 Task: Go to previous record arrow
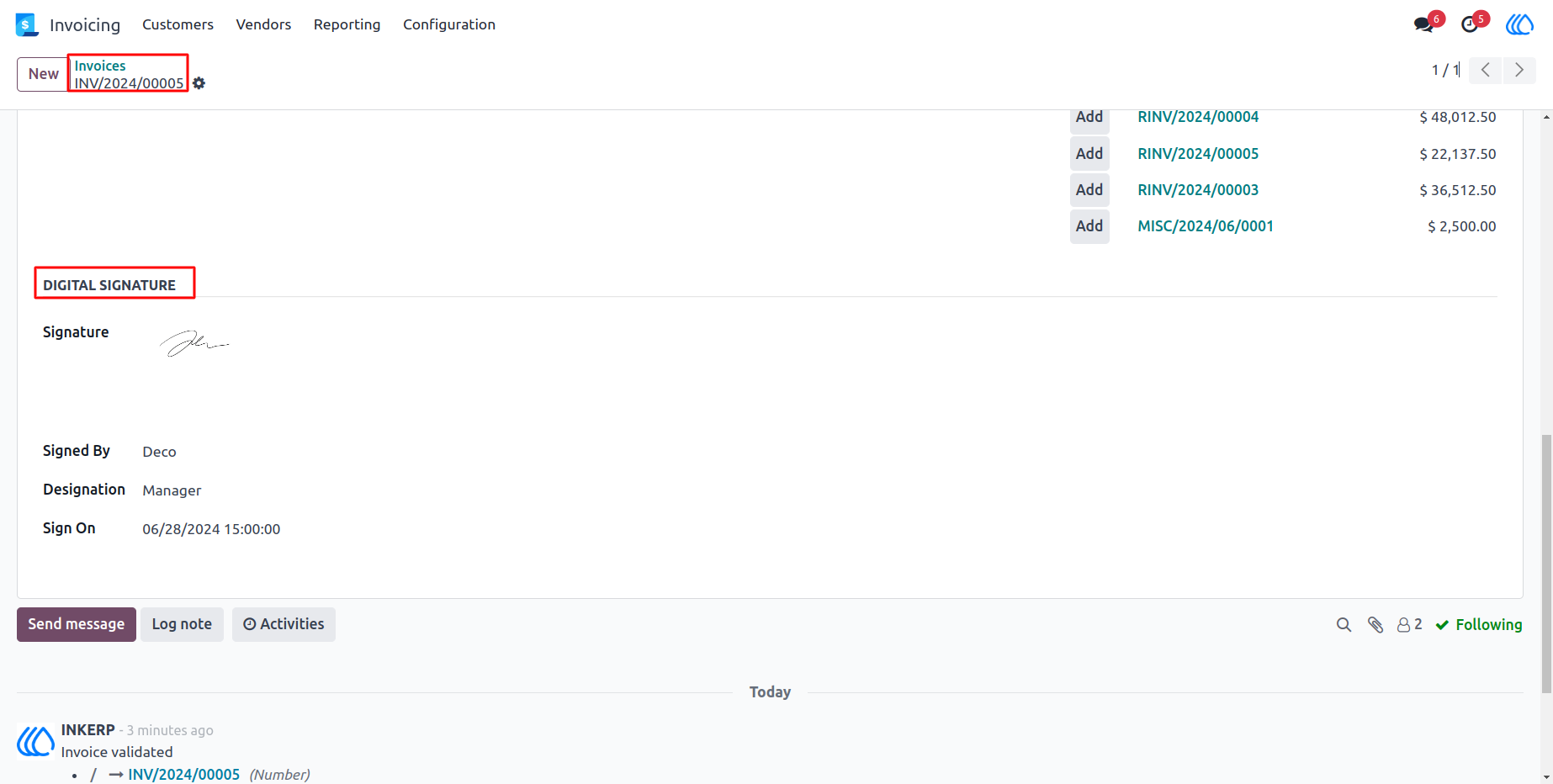point(1486,70)
